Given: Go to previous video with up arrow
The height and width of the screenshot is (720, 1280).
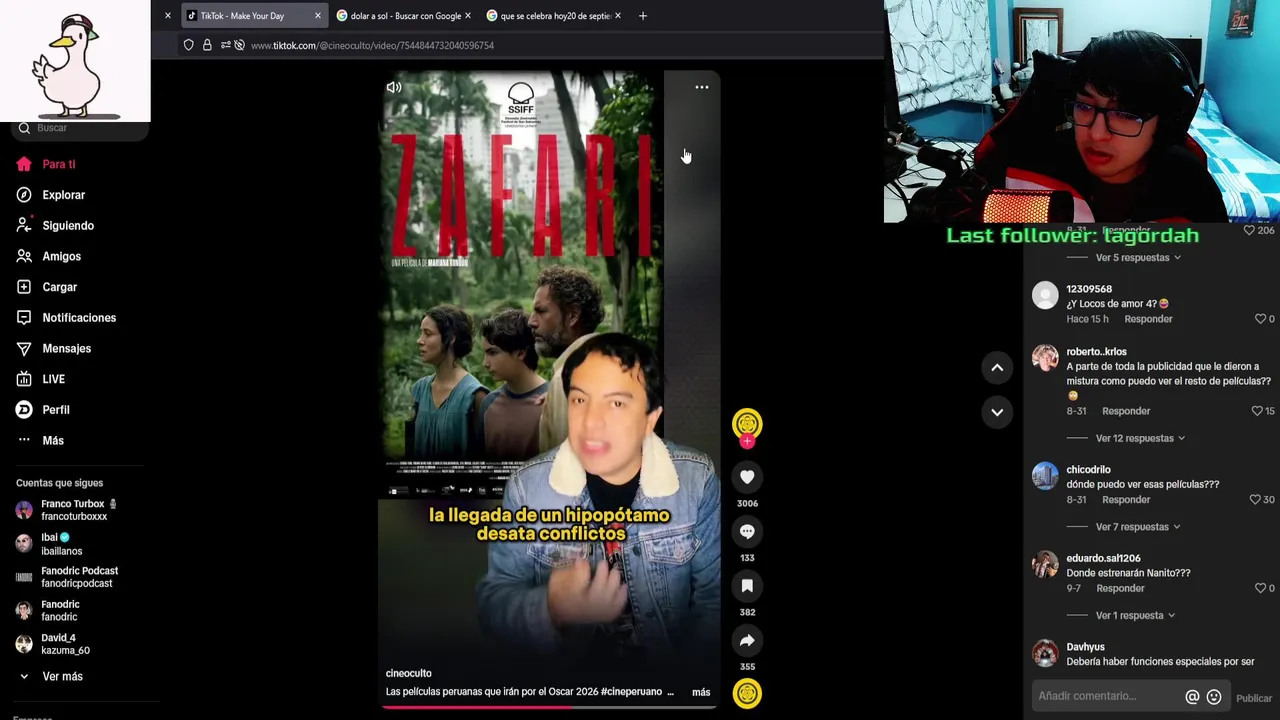Looking at the screenshot, I should (997, 368).
